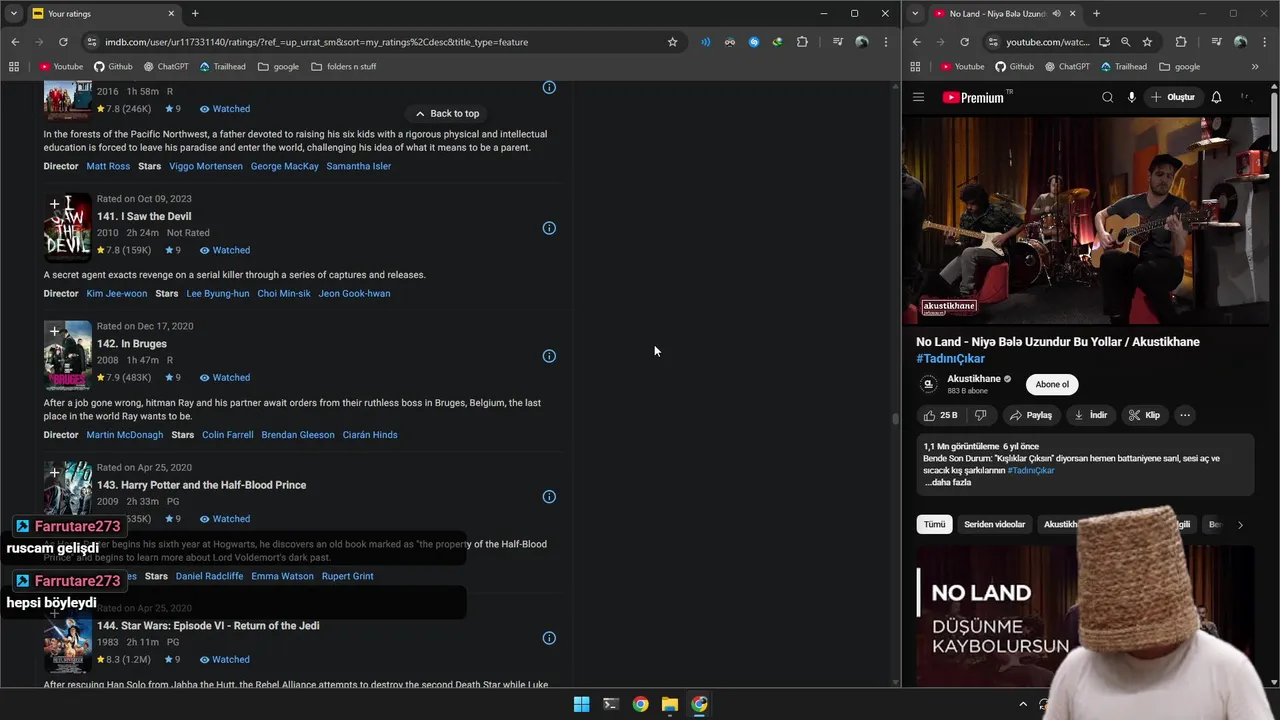Open YouTube hamburger guide menu
The image size is (1280, 720).
(918, 97)
